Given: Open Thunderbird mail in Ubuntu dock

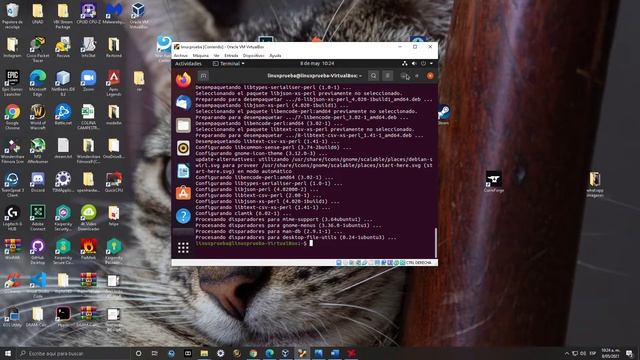Looking at the screenshot, I should (x=183, y=102).
